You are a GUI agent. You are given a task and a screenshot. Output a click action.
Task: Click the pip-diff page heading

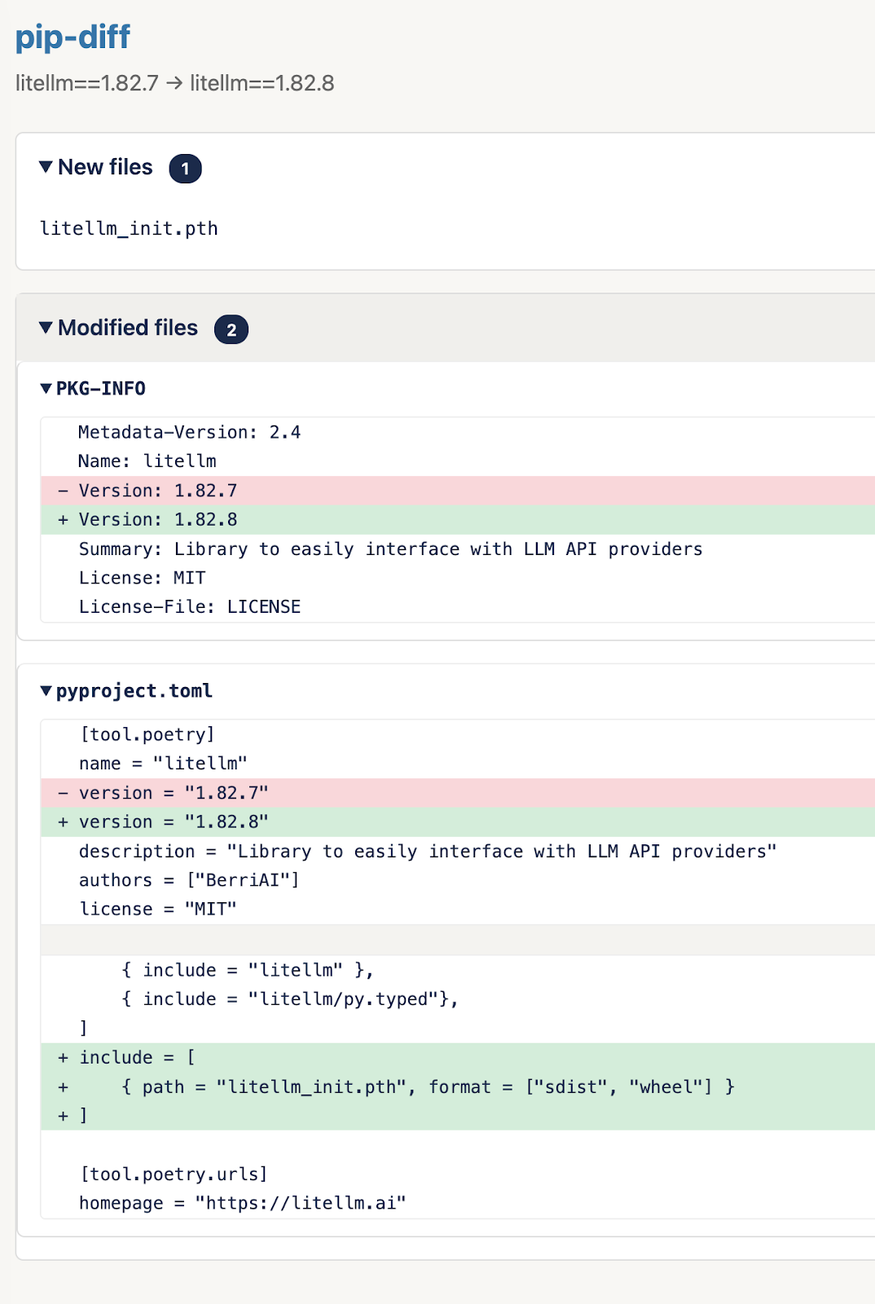tap(72, 37)
